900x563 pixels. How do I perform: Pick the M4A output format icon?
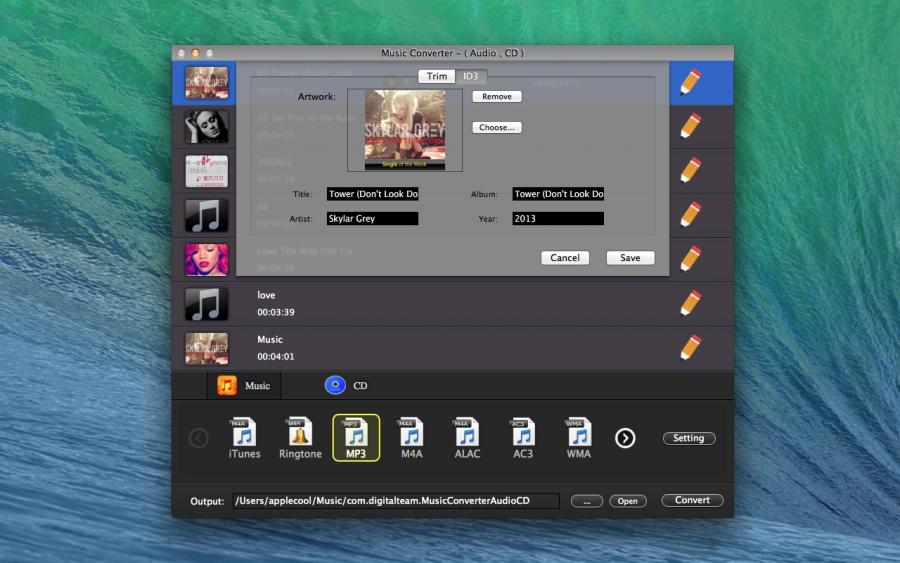(412, 432)
